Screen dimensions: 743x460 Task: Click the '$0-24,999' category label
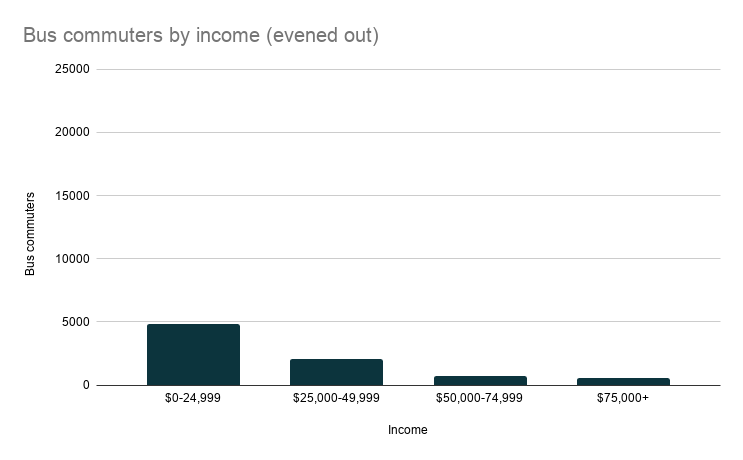(193, 398)
